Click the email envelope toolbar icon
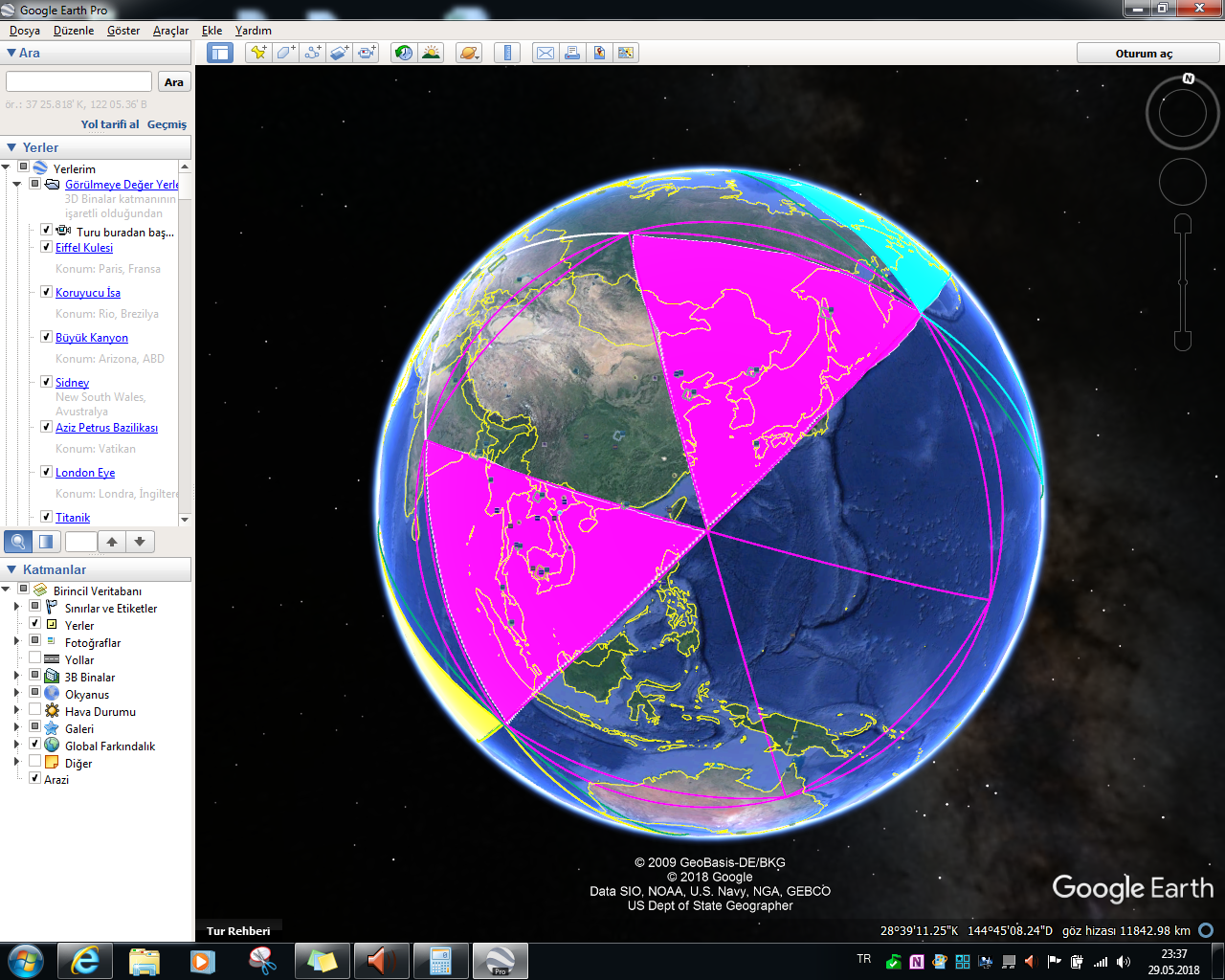The height and width of the screenshot is (980, 1225). pyautogui.click(x=546, y=53)
